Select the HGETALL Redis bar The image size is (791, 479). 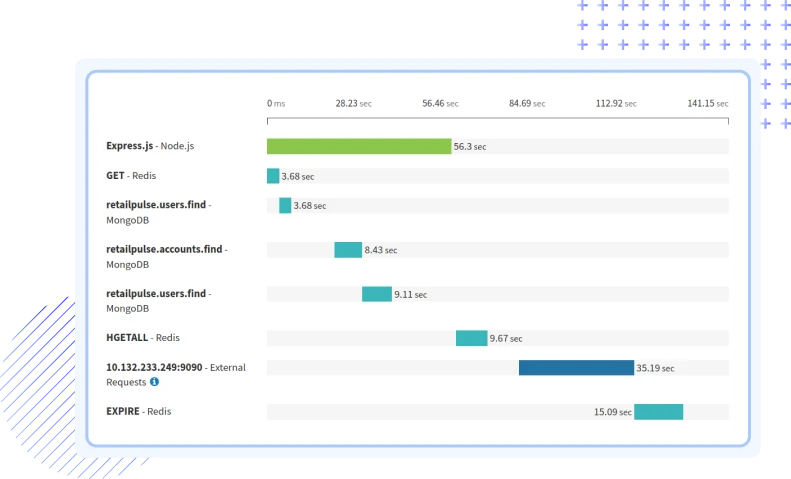click(x=471, y=338)
